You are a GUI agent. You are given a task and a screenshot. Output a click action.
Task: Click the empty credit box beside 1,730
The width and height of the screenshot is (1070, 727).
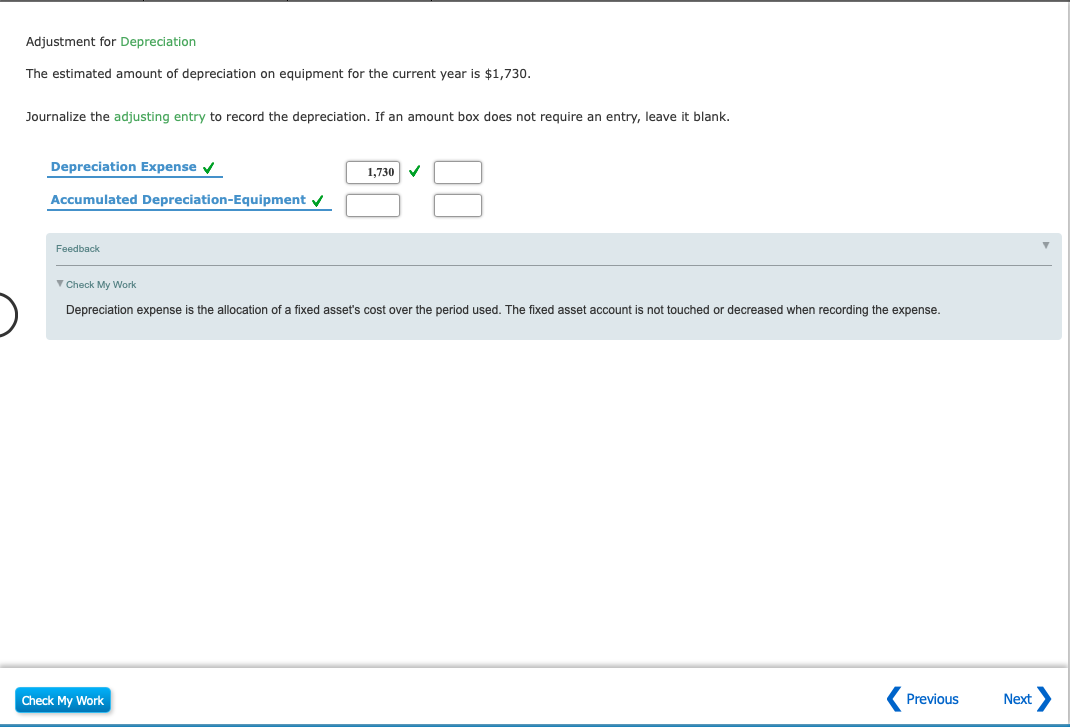(x=457, y=171)
